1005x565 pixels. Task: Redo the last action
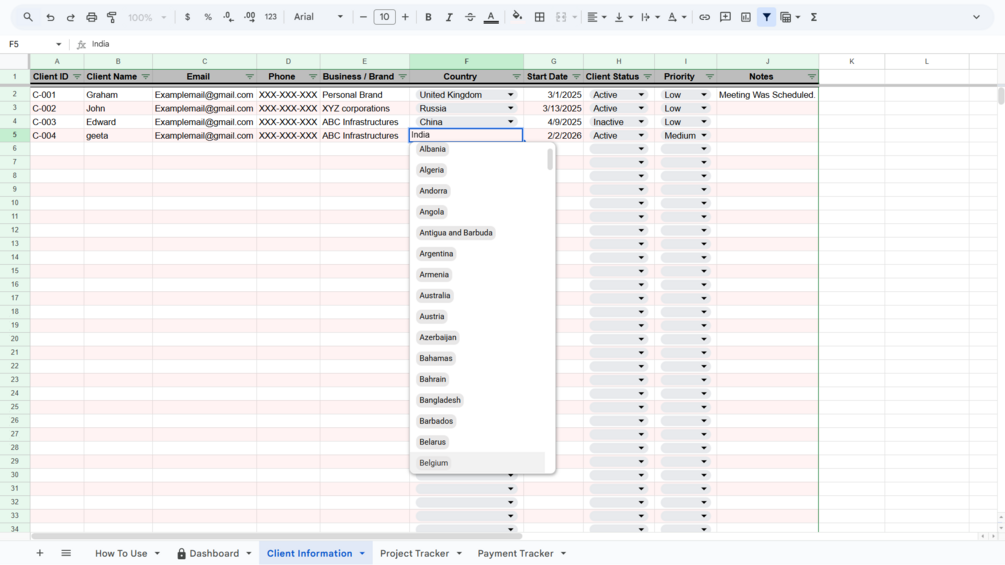71,17
